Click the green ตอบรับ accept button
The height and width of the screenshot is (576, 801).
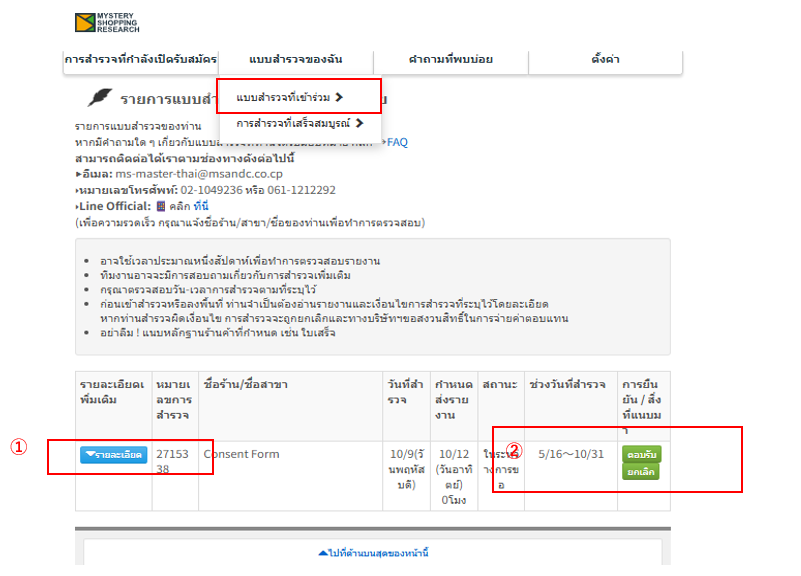coord(642,454)
